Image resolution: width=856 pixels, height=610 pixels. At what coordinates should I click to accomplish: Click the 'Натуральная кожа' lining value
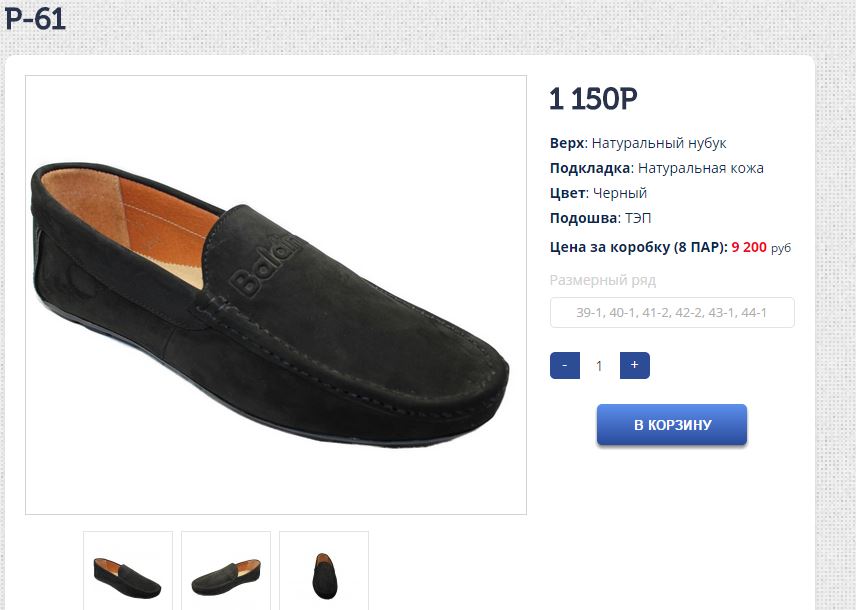tap(700, 168)
